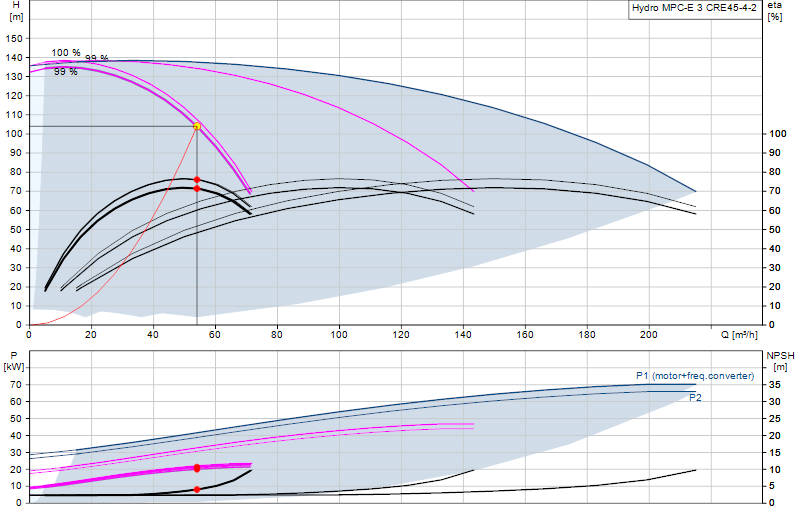Viewport: 800px width, 520px height.
Task: Click the '99 %' label below the curves
Action: coord(66,72)
